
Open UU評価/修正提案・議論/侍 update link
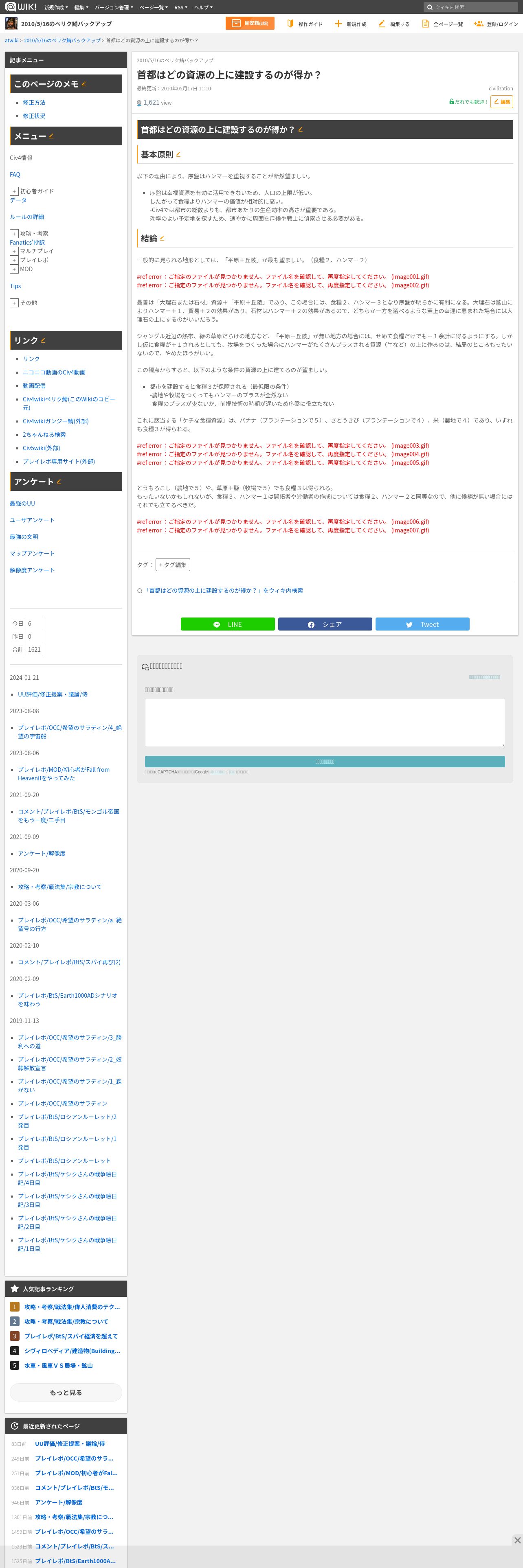(x=53, y=694)
